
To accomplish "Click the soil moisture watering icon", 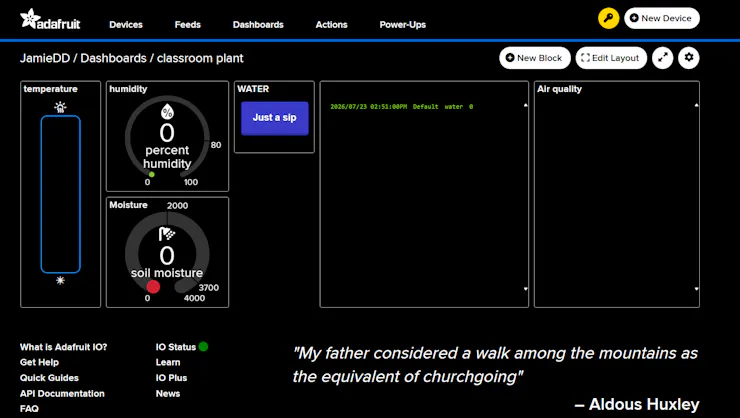I will click(167, 234).
